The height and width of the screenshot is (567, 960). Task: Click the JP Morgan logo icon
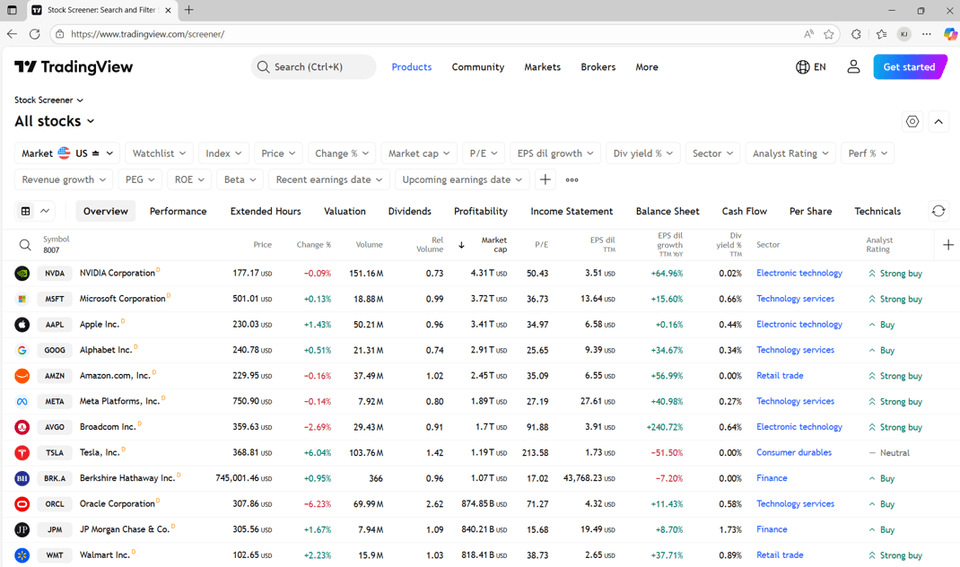(22, 530)
